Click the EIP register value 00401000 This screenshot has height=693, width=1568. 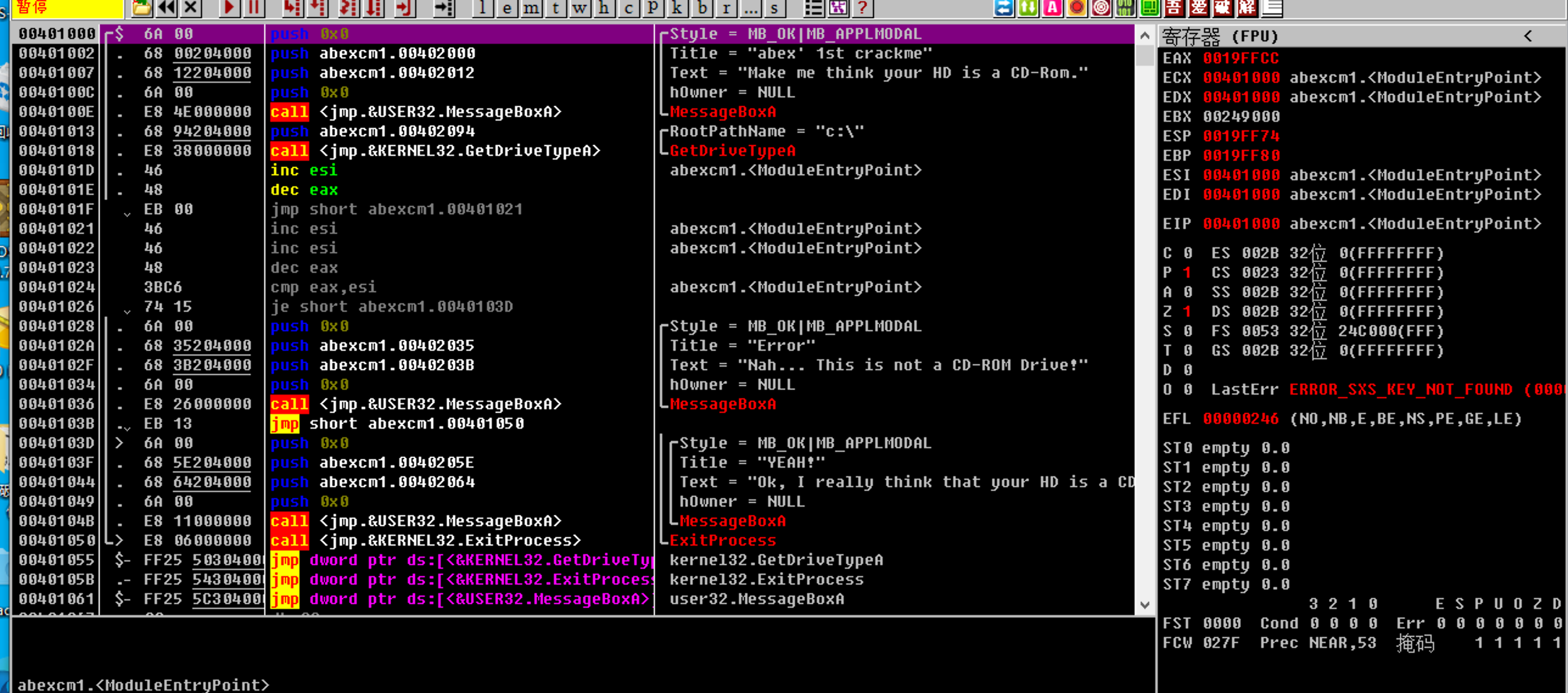(x=1241, y=223)
